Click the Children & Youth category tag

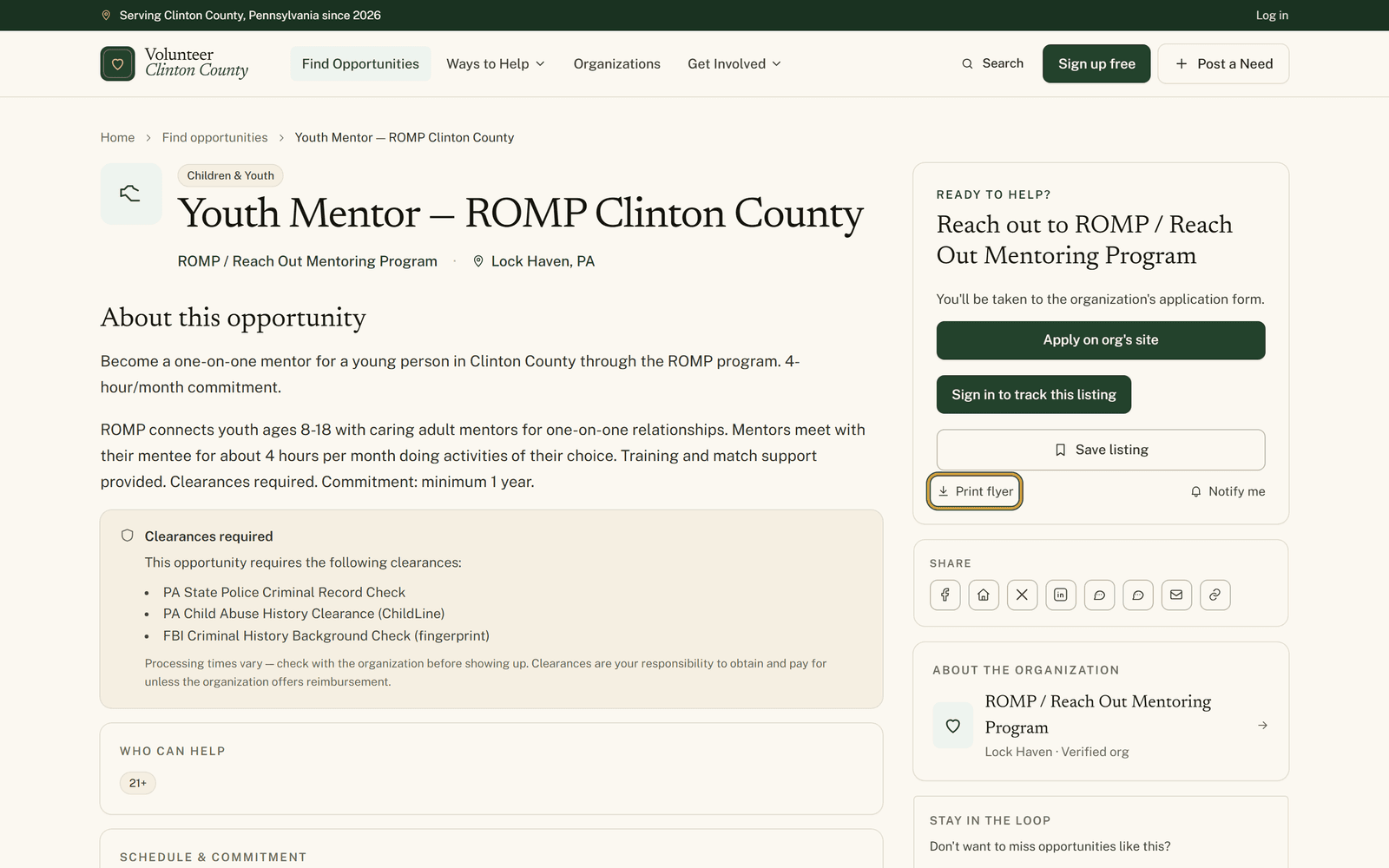230,175
